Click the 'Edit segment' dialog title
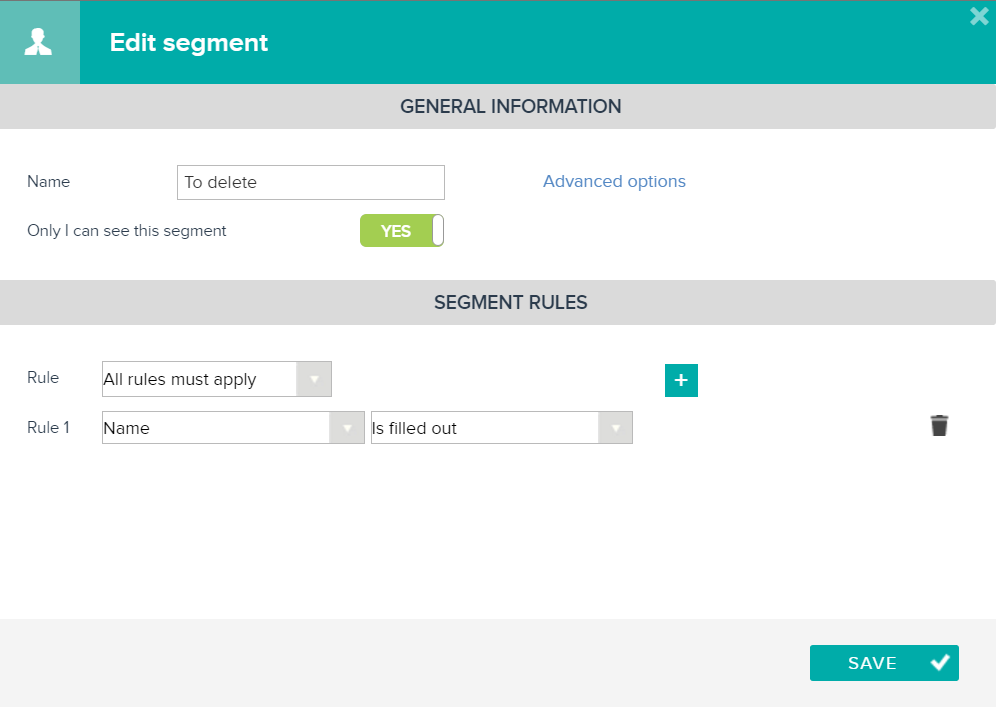 pyautogui.click(x=189, y=43)
